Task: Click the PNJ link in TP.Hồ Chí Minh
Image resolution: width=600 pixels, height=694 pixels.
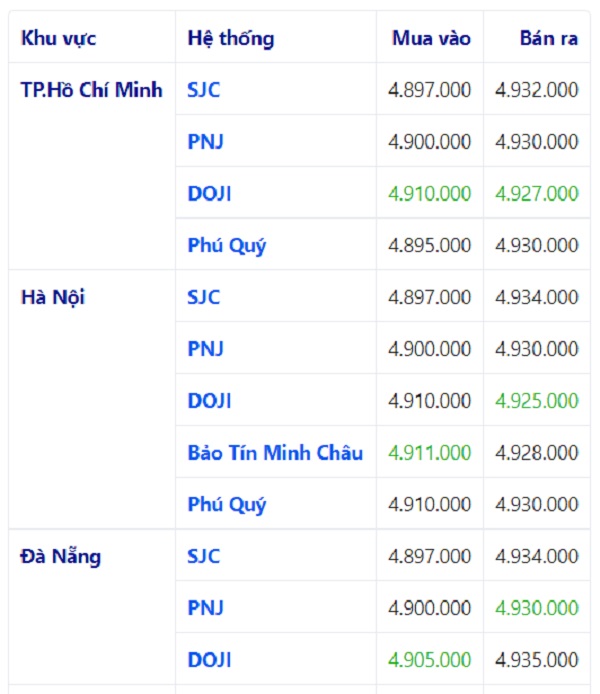Action: (205, 142)
